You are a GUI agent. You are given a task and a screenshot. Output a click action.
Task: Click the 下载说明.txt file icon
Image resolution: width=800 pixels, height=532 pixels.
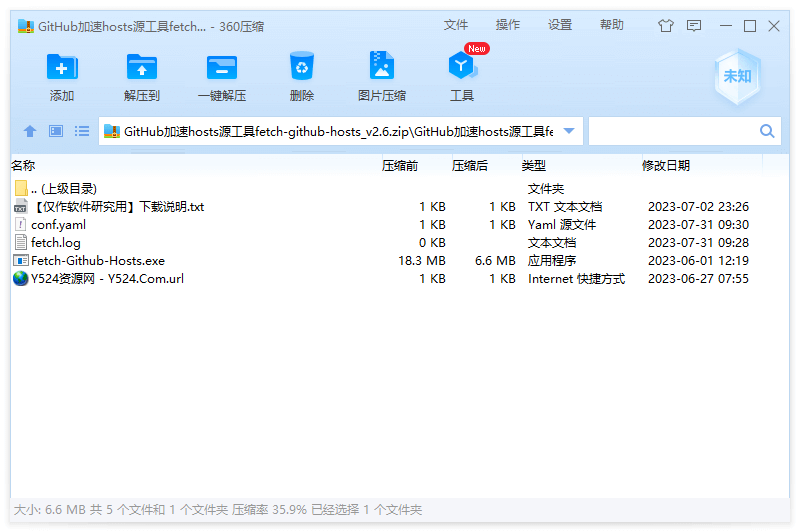click(x=20, y=207)
